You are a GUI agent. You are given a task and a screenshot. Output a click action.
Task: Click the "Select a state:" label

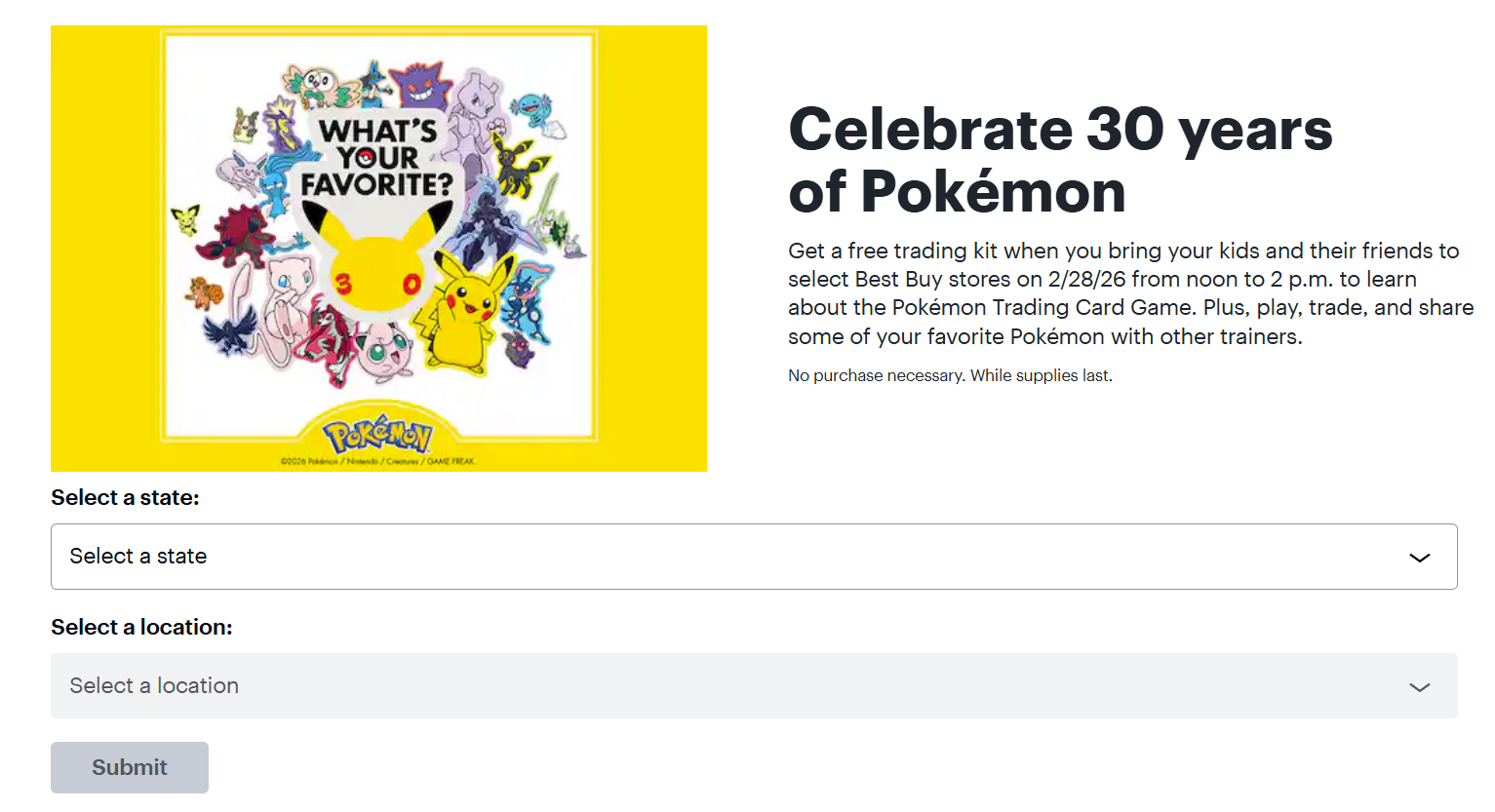click(x=125, y=498)
